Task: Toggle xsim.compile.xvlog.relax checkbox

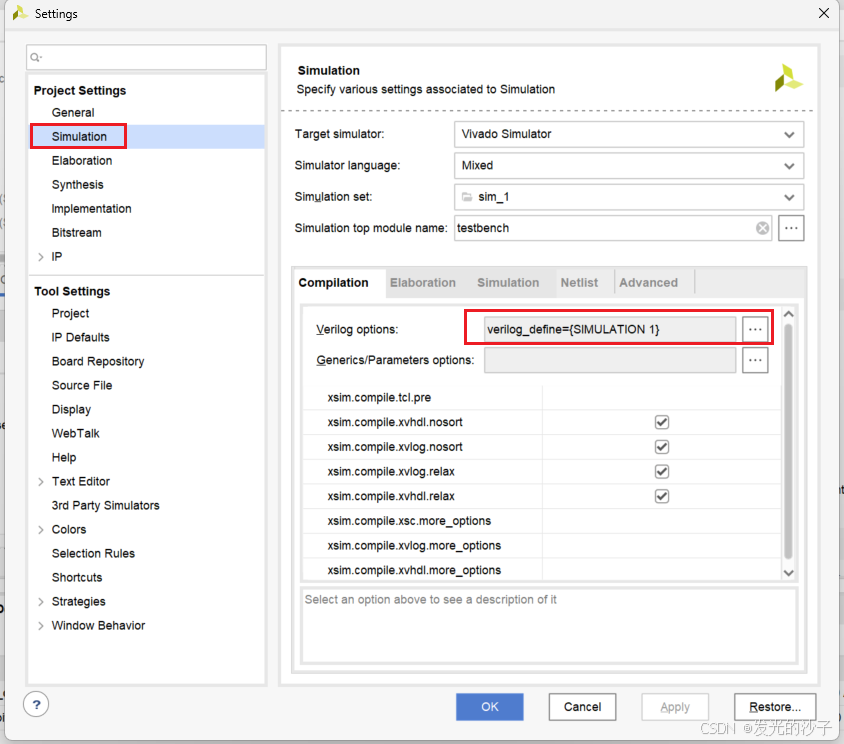Action: (662, 472)
